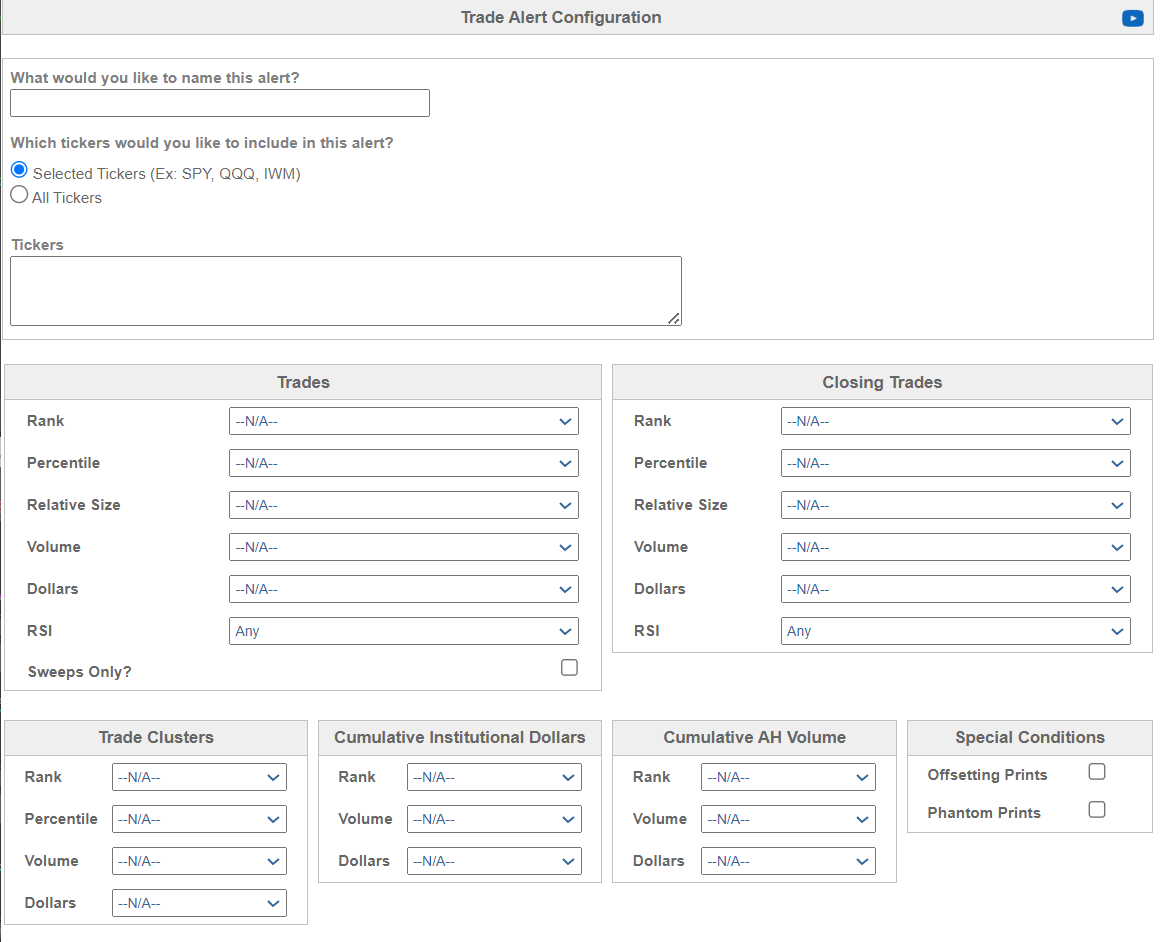Viewport: 1163px width, 942px height.
Task: Open the Cumulative Institutional Dollars Dollars dropdown
Action: 494,861
